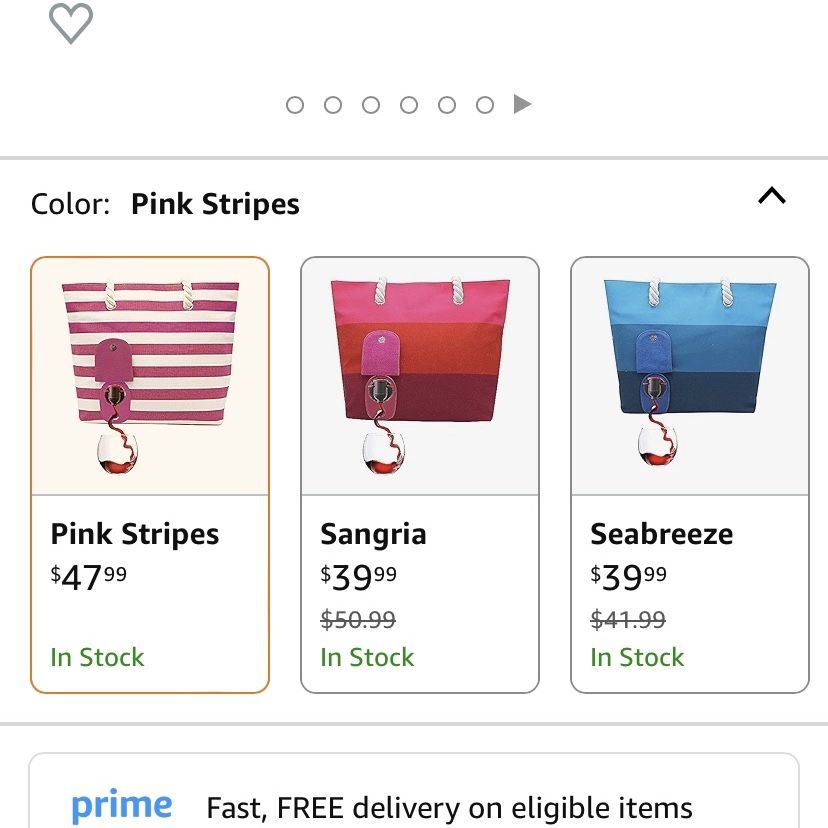Tap the heart wishlist icon
This screenshot has height=828, width=828.
pyautogui.click(x=71, y=23)
